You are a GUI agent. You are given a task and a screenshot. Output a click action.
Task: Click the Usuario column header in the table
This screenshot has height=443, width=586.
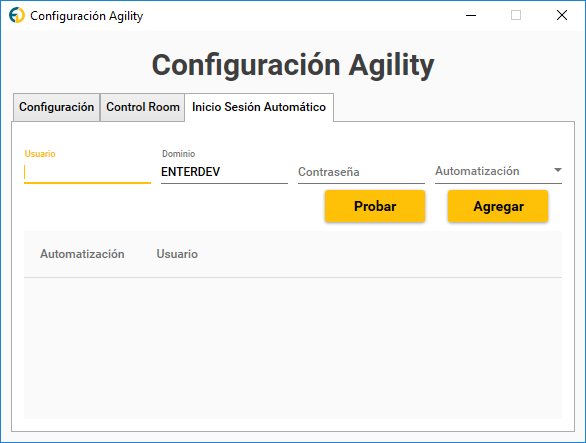[177, 254]
